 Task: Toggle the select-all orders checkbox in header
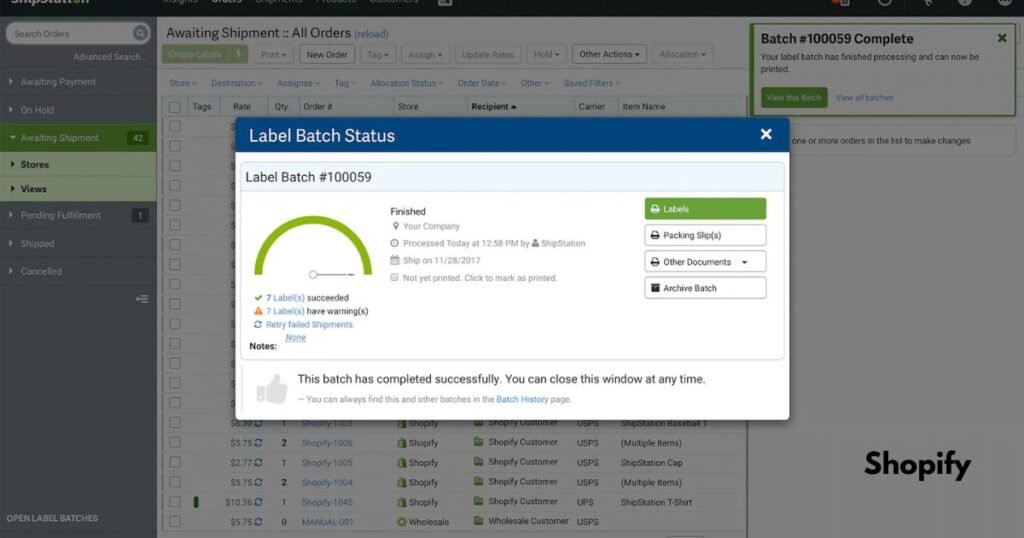174,106
